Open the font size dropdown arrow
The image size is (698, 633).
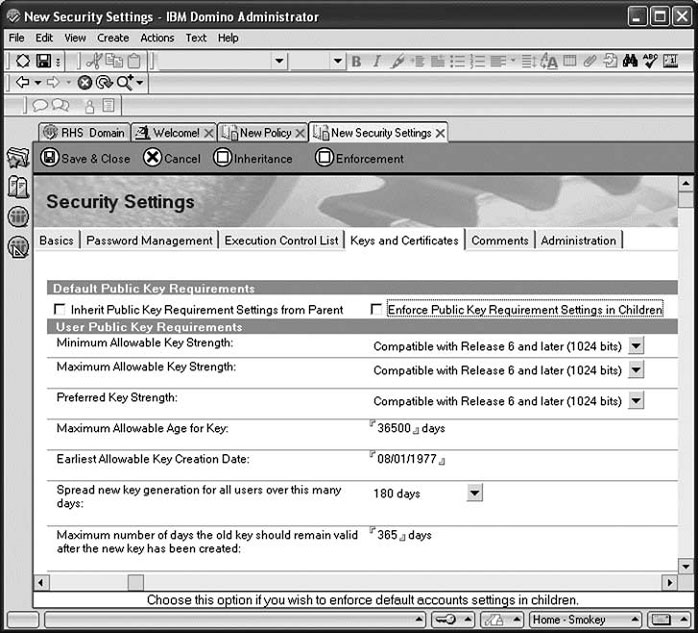point(337,61)
